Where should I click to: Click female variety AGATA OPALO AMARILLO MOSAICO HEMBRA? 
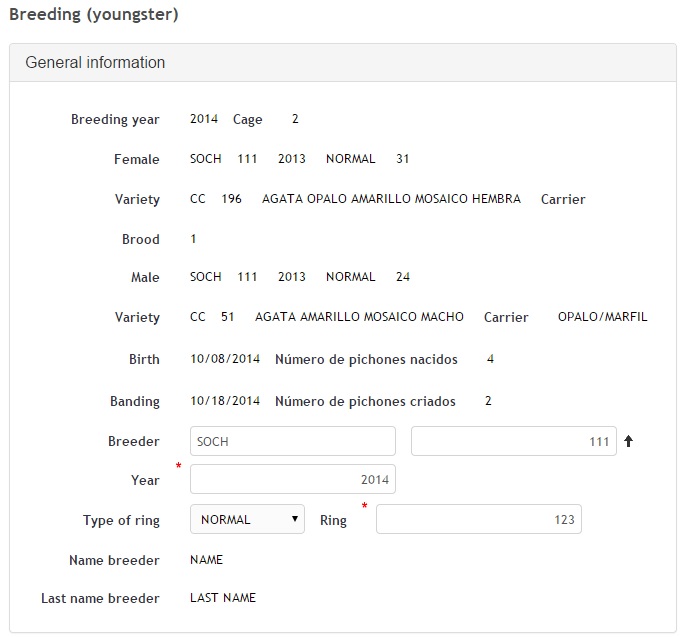[391, 199]
